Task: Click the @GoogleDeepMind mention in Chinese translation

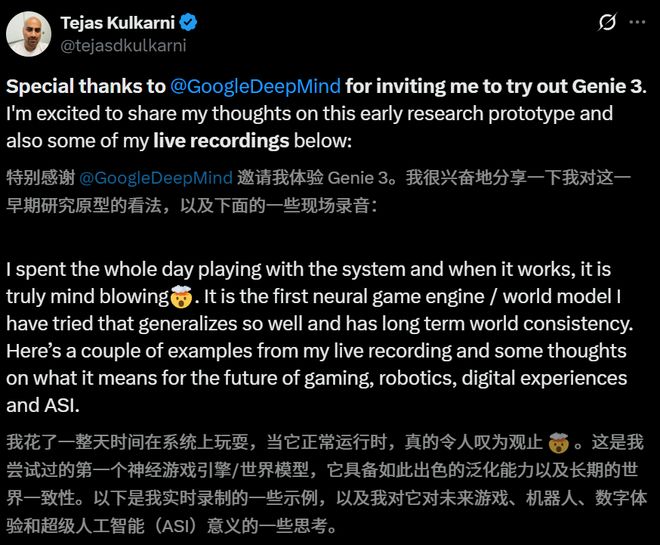Action: (x=155, y=177)
